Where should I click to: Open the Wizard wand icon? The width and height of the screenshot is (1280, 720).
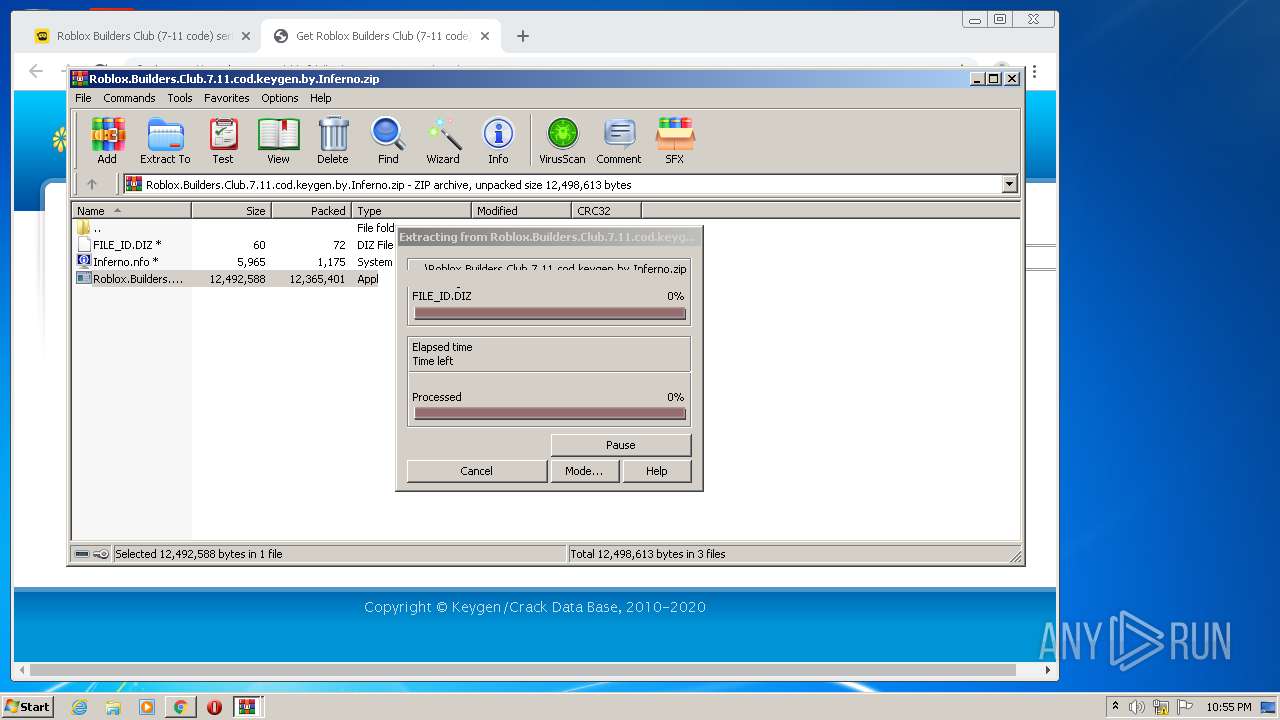tap(443, 140)
